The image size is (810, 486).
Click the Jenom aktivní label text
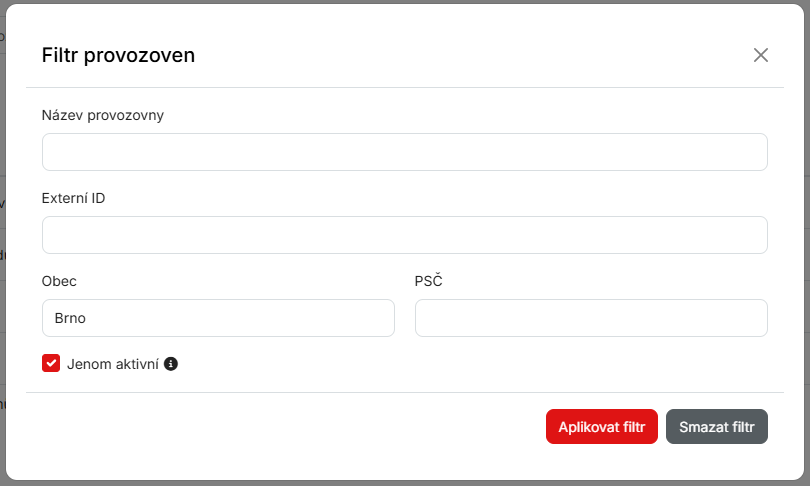coord(112,364)
